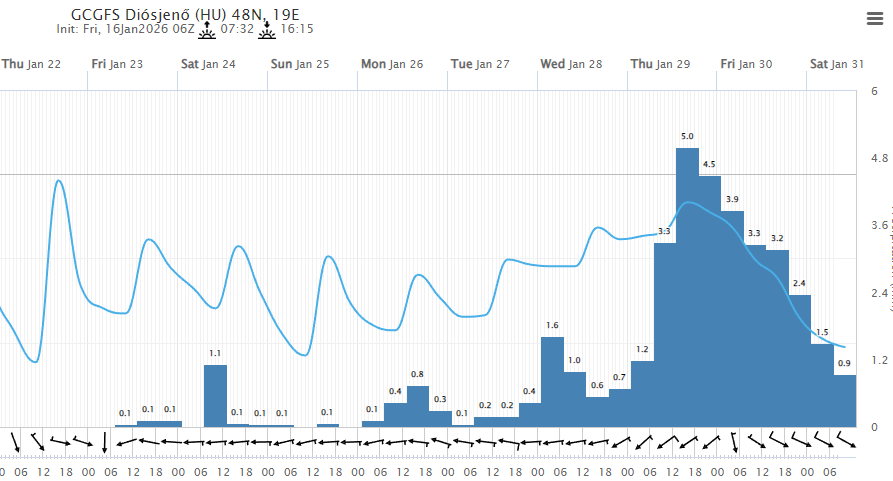Click the Mon Jan 26 date label
The height and width of the screenshot is (481, 893).
coord(392,64)
